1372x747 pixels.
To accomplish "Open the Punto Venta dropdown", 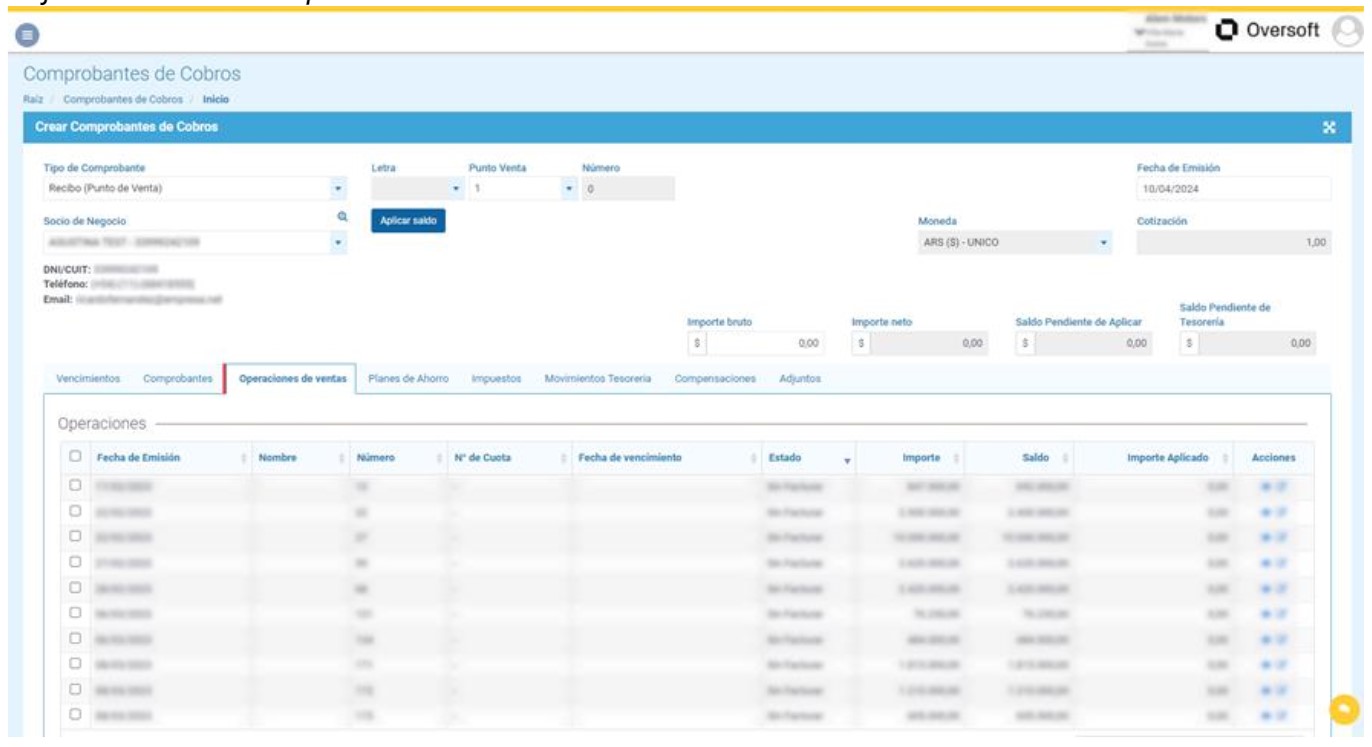I will coord(523,188).
